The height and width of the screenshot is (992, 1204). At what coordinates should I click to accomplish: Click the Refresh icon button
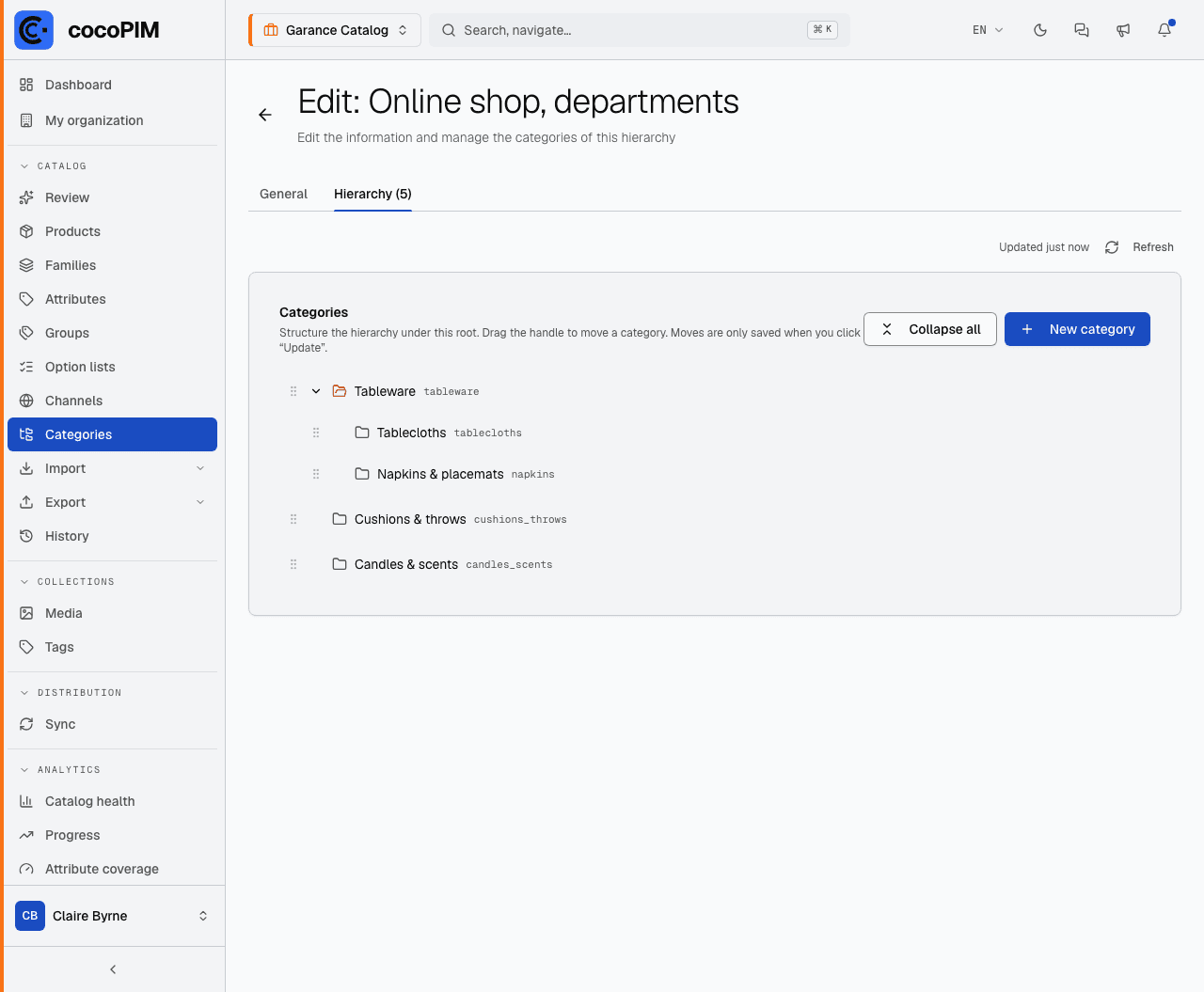[x=1112, y=247]
